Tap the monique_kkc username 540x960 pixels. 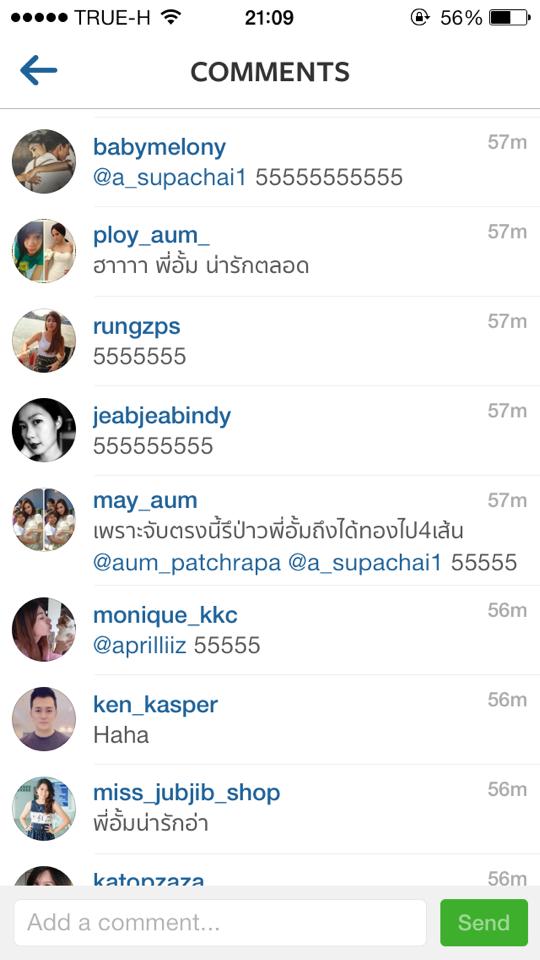point(165,615)
